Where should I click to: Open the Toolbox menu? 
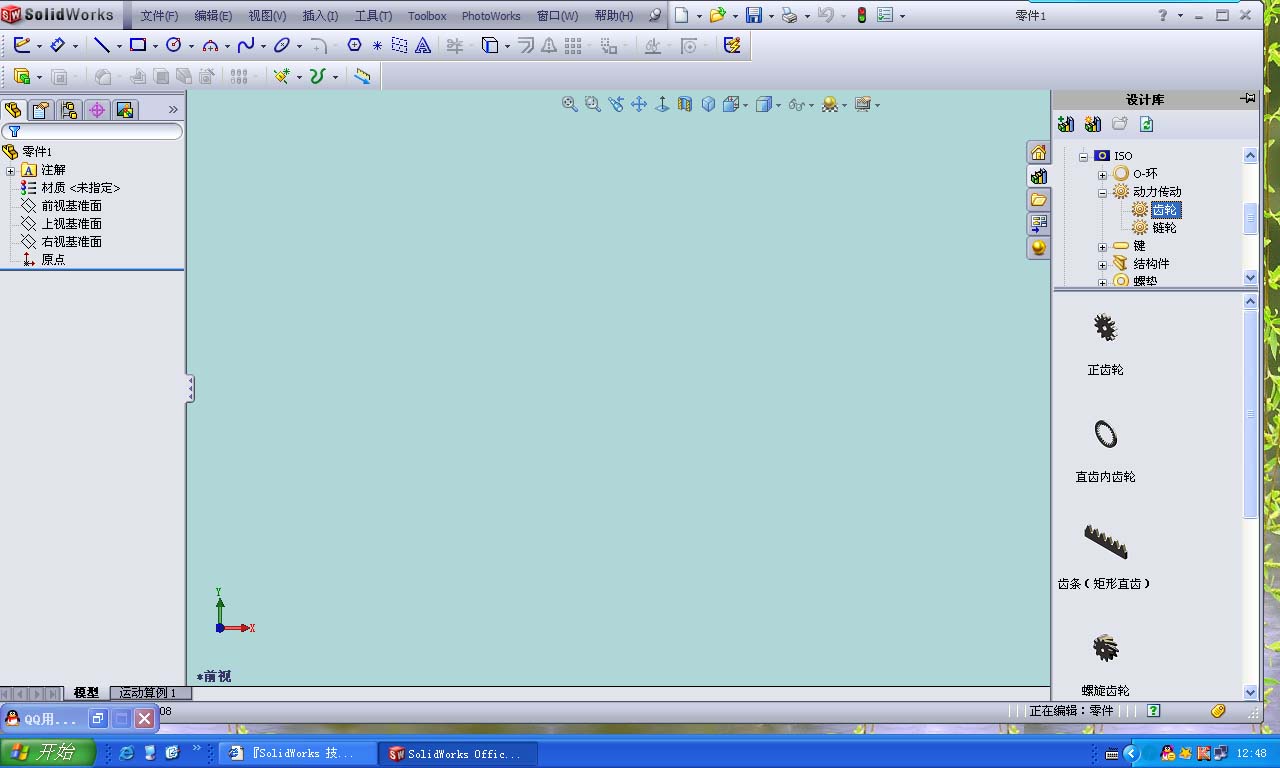pos(427,16)
